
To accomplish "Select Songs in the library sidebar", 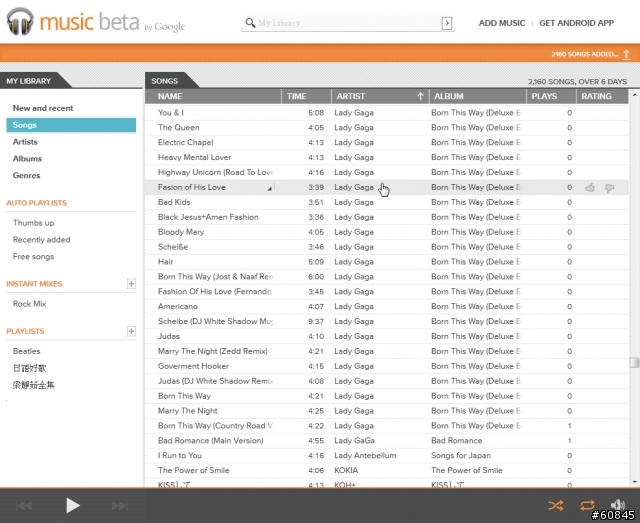I will pos(71,125).
